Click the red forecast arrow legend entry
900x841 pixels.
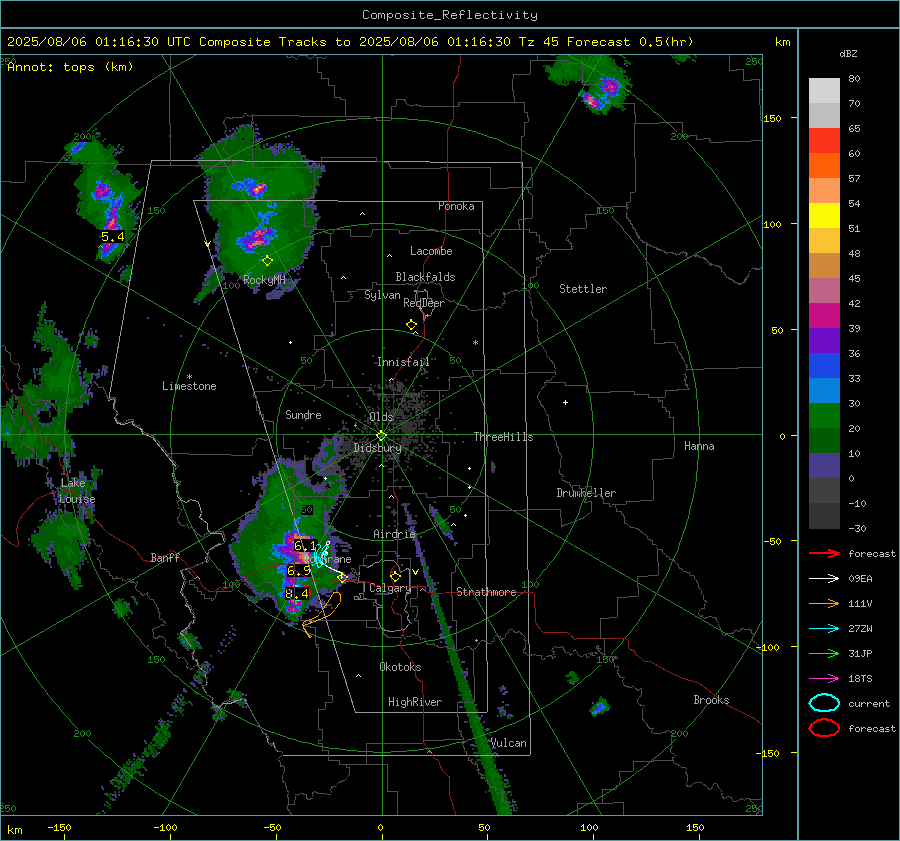click(824, 553)
